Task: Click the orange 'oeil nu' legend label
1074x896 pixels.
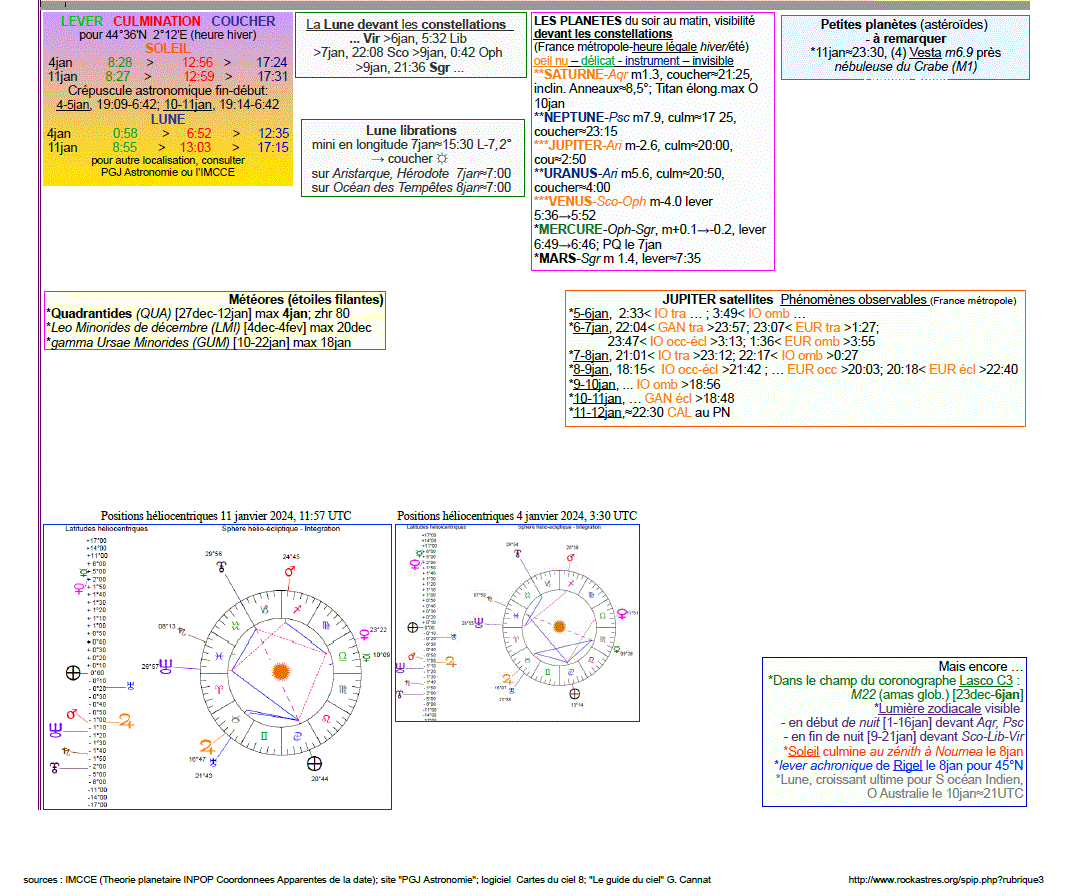Action: [551, 60]
